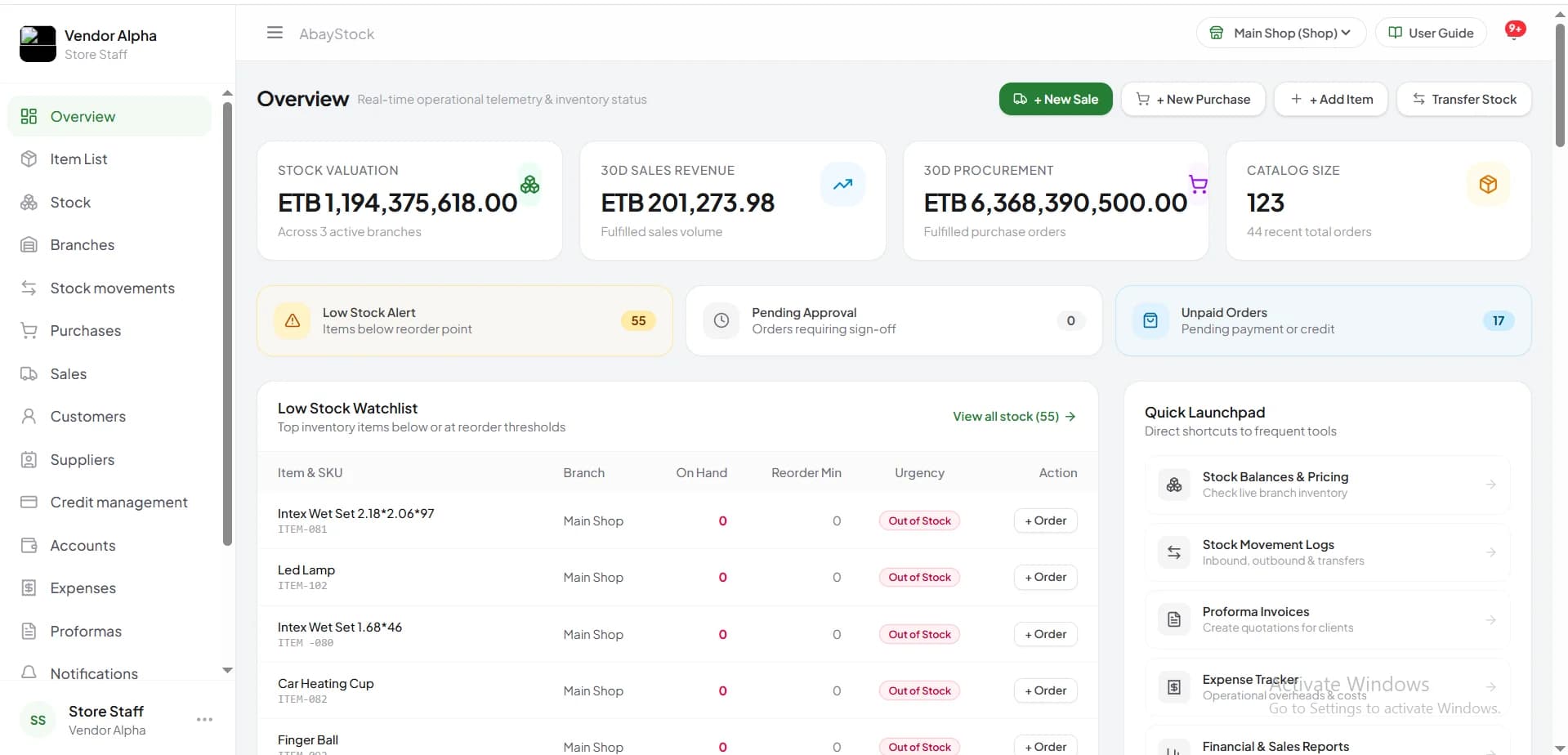Click the Accounts wallet icon in sidebar
This screenshot has width=1568, height=755.
[29, 545]
